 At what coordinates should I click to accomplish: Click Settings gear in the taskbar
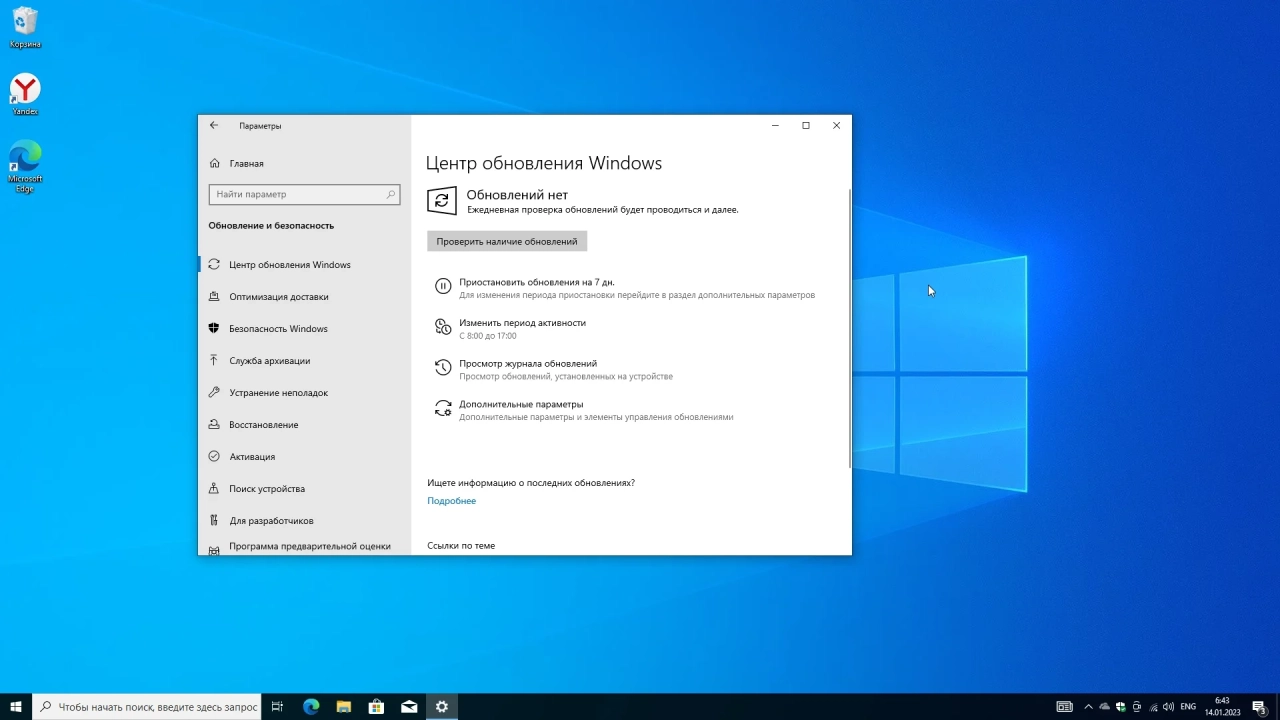(442, 707)
